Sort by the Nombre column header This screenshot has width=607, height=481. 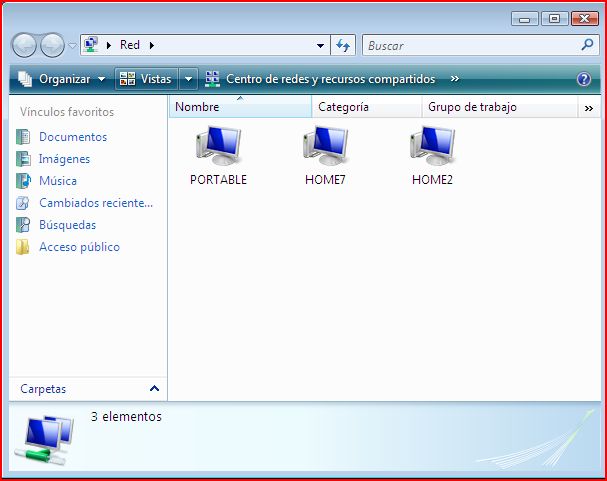point(240,107)
